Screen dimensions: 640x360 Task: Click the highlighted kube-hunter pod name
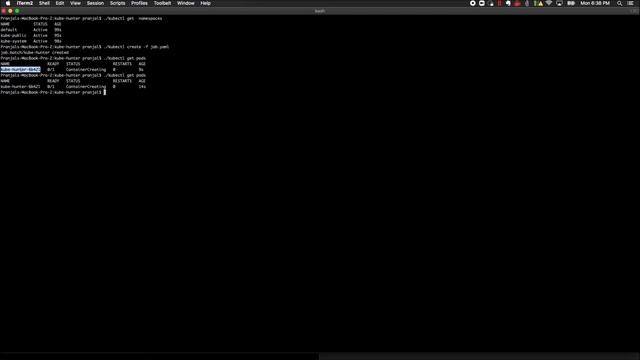tap(20, 69)
